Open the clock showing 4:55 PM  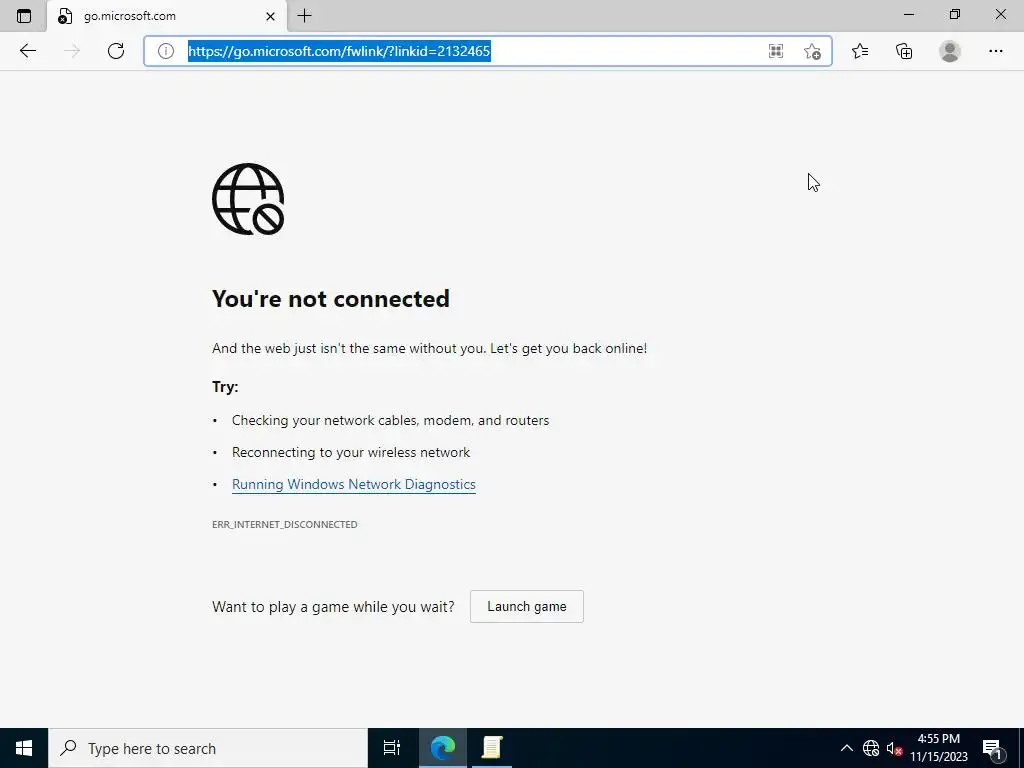pos(938,748)
